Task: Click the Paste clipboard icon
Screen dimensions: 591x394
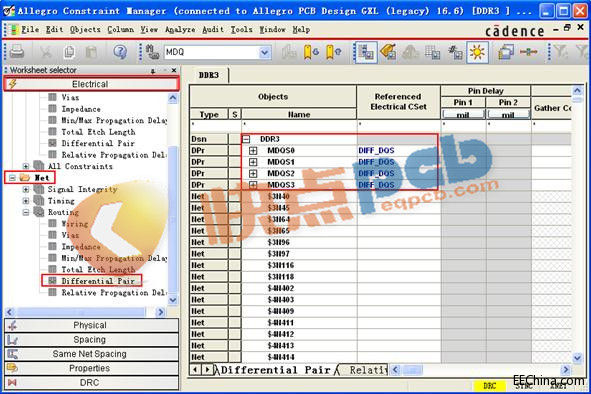Action: tap(92, 52)
